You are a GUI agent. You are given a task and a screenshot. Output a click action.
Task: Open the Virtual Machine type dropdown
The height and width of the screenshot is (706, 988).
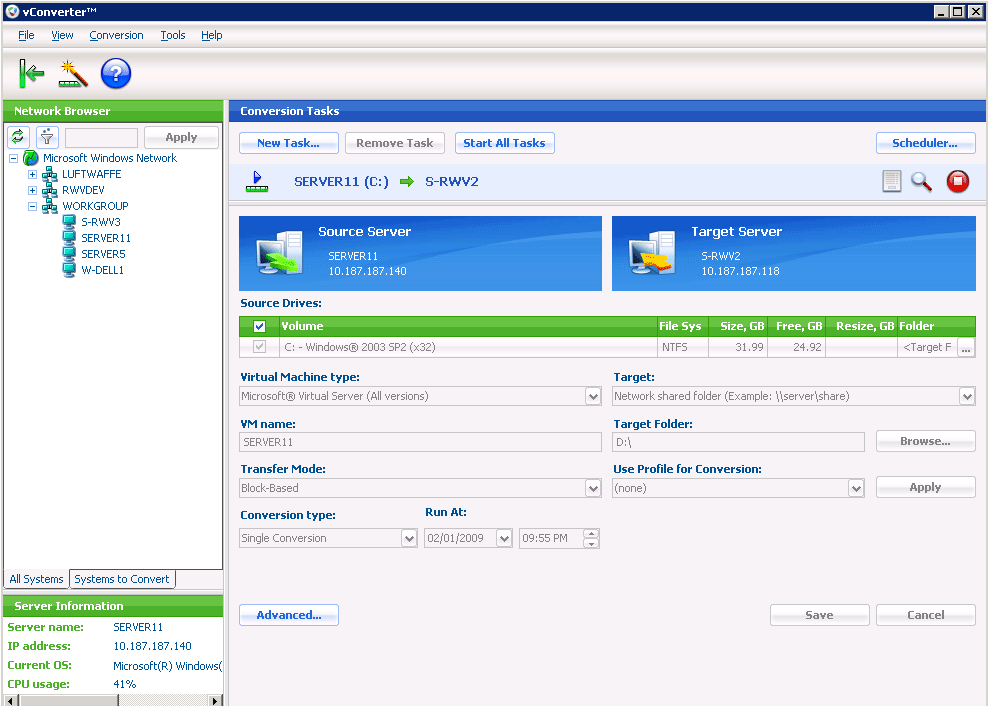point(593,397)
